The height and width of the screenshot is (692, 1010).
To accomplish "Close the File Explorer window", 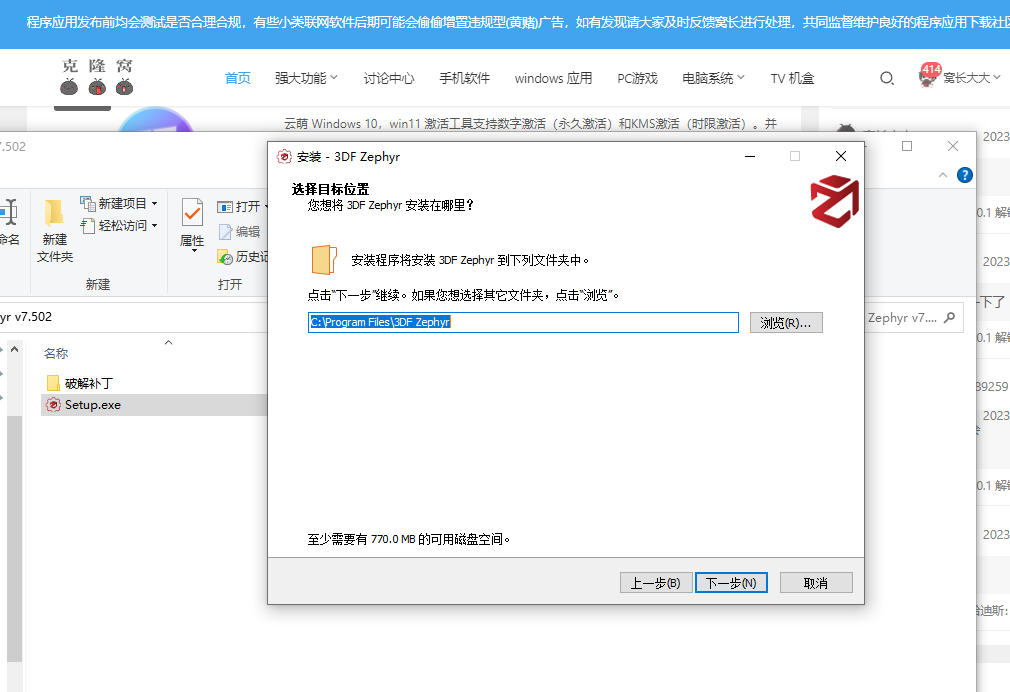I will [x=953, y=146].
